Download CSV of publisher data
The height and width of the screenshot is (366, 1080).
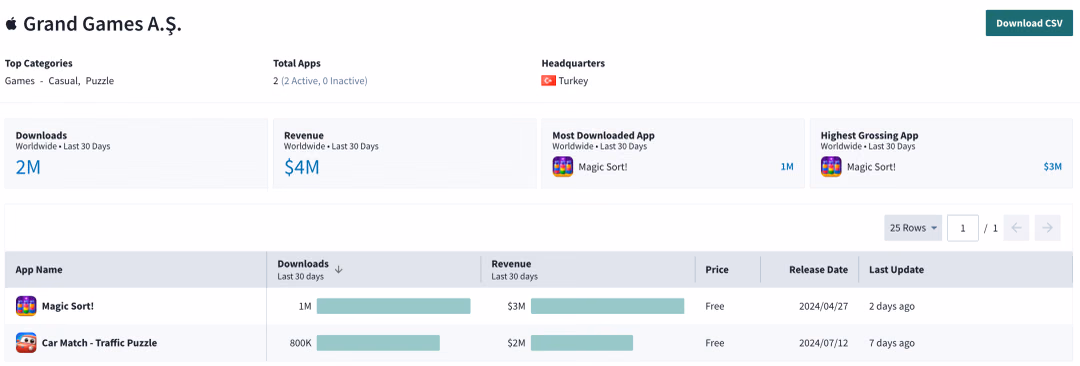(1029, 23)
